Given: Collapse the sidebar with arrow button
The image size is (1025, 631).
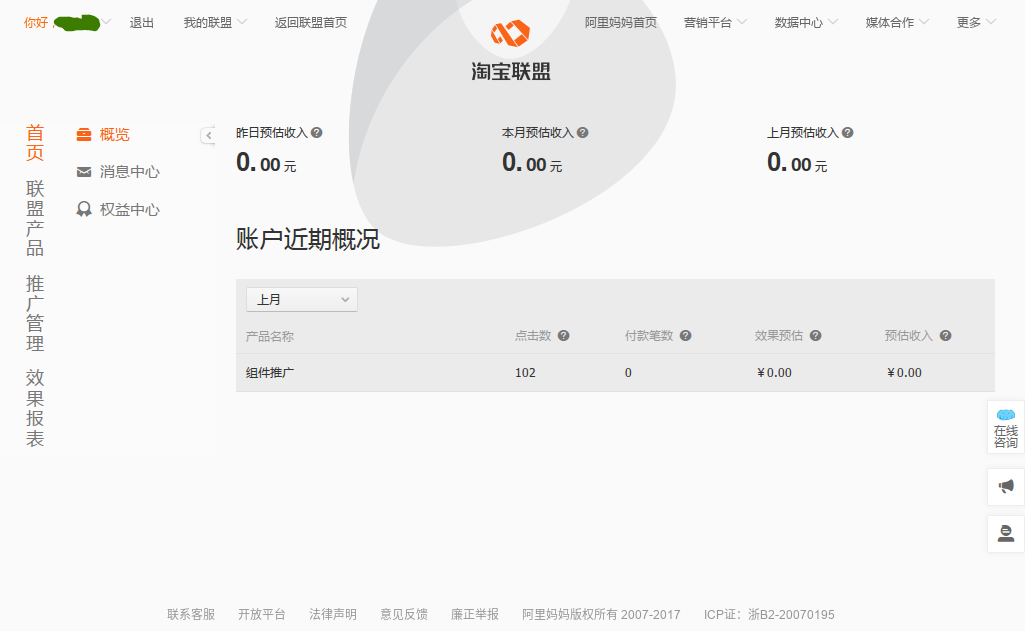Looking at the screenshot, I should 208,135.
